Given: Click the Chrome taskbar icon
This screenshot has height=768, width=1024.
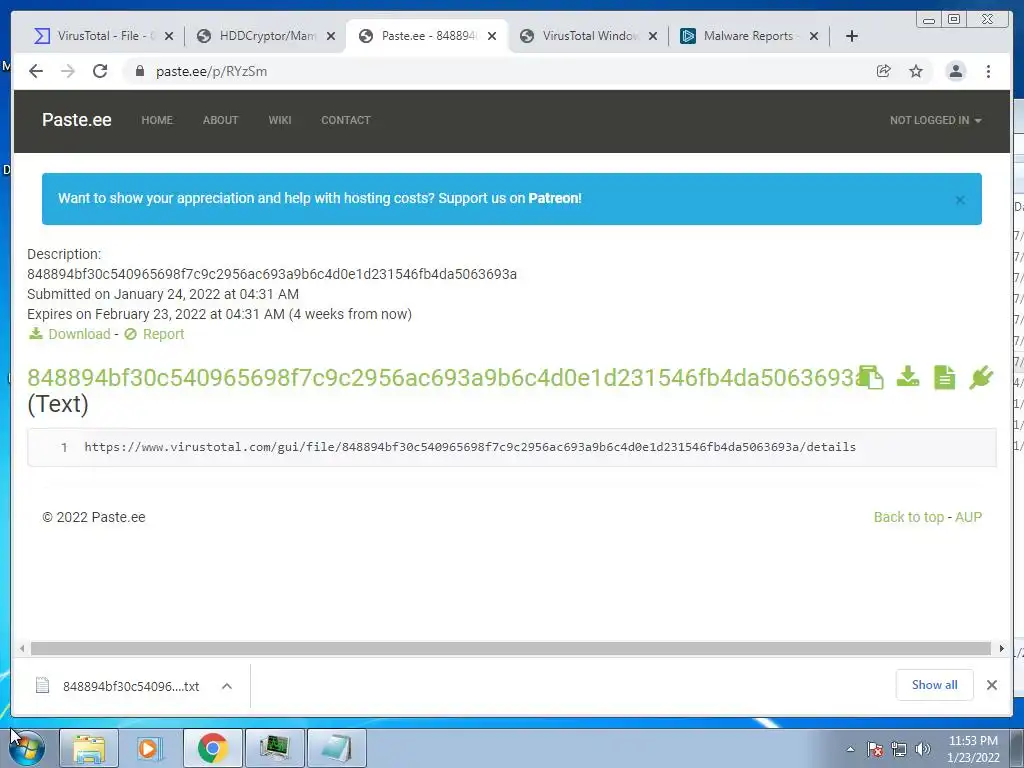Looking at the screenshot, I should 212,748.
